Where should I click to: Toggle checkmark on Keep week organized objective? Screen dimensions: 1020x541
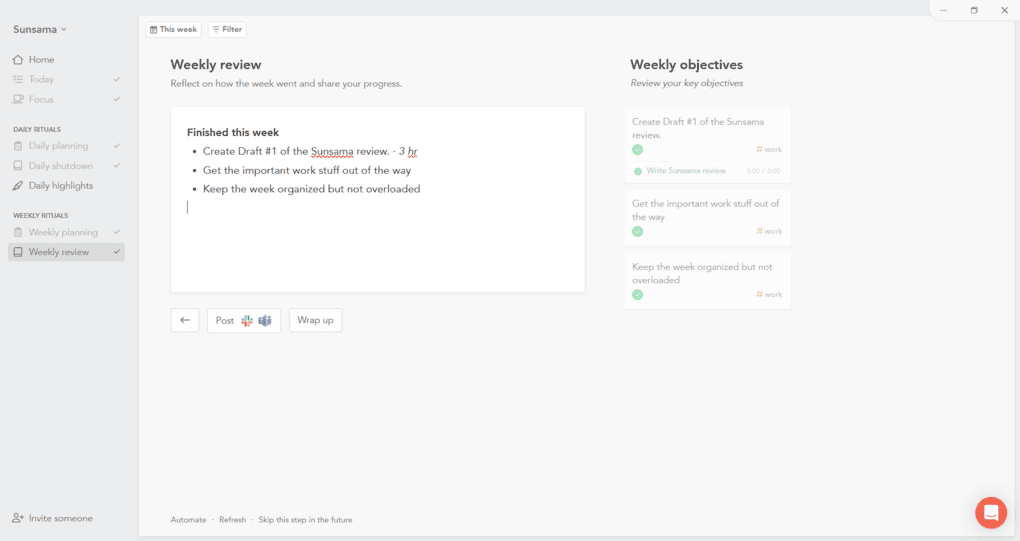click(637, 295)
